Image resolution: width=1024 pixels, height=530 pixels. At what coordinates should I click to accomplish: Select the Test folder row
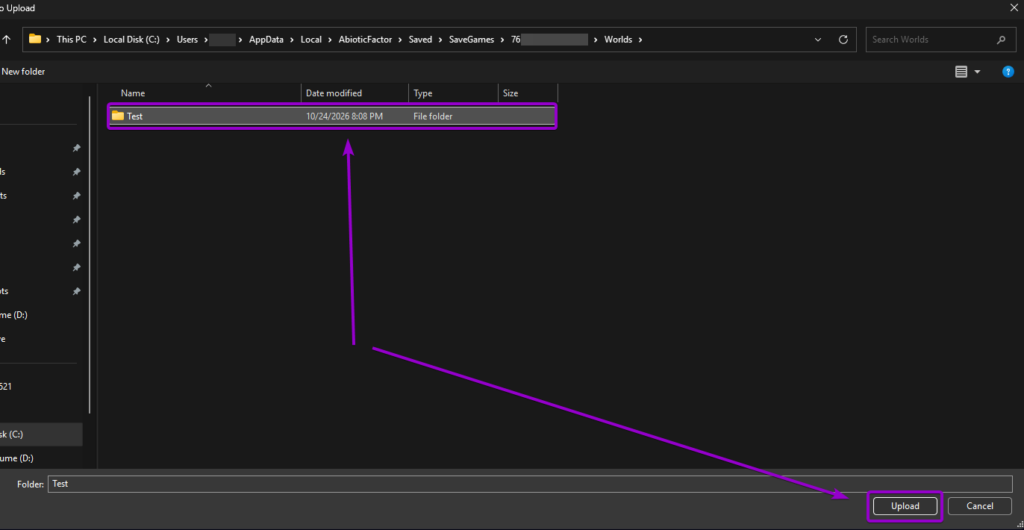tap(332, 116)
